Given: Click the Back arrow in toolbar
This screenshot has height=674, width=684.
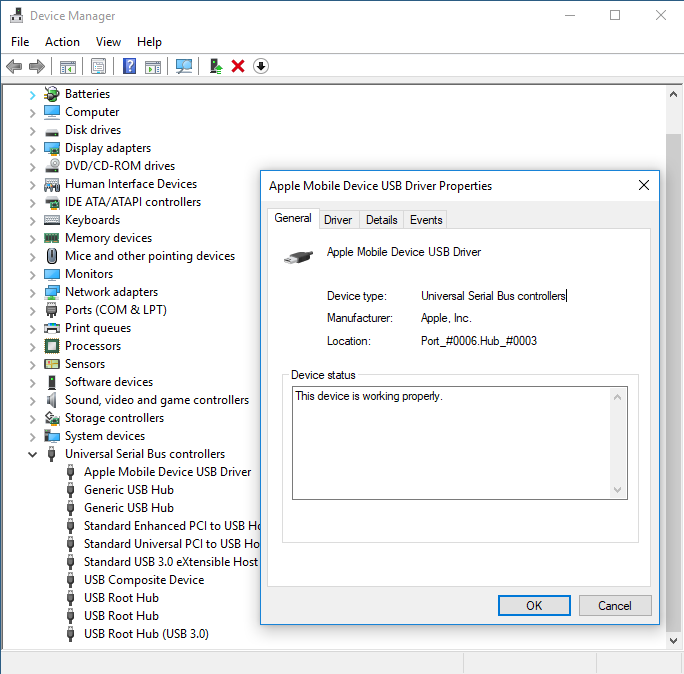Looking at the screenshot, I should [14, 66].
